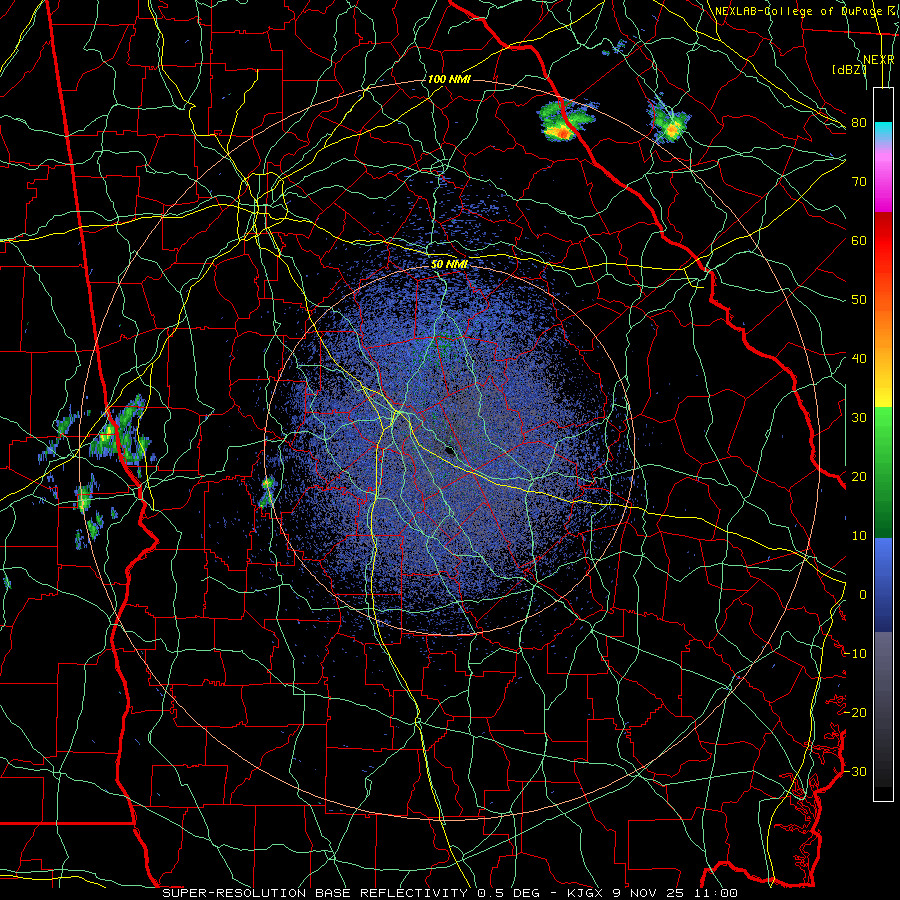
Task: Click the 100 NMI range ring label
Action: (x=449, y=79)
